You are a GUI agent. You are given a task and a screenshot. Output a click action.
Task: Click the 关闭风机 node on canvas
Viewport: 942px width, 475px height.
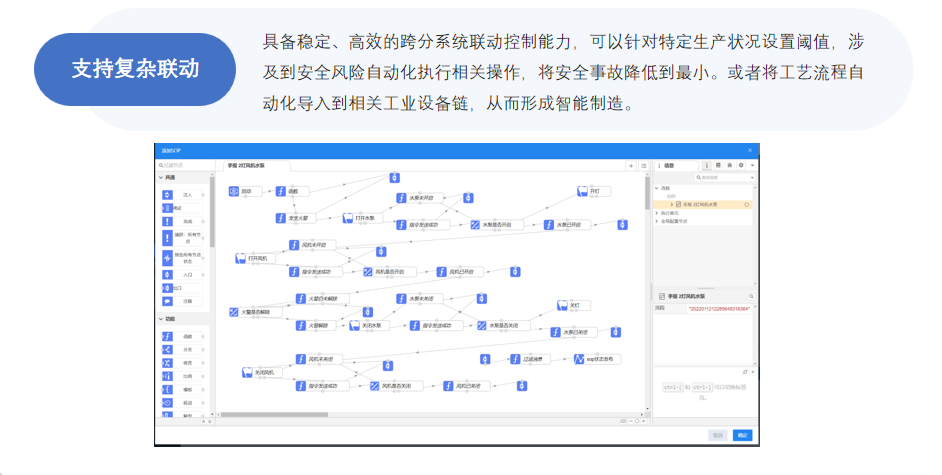tap(259, 373)
